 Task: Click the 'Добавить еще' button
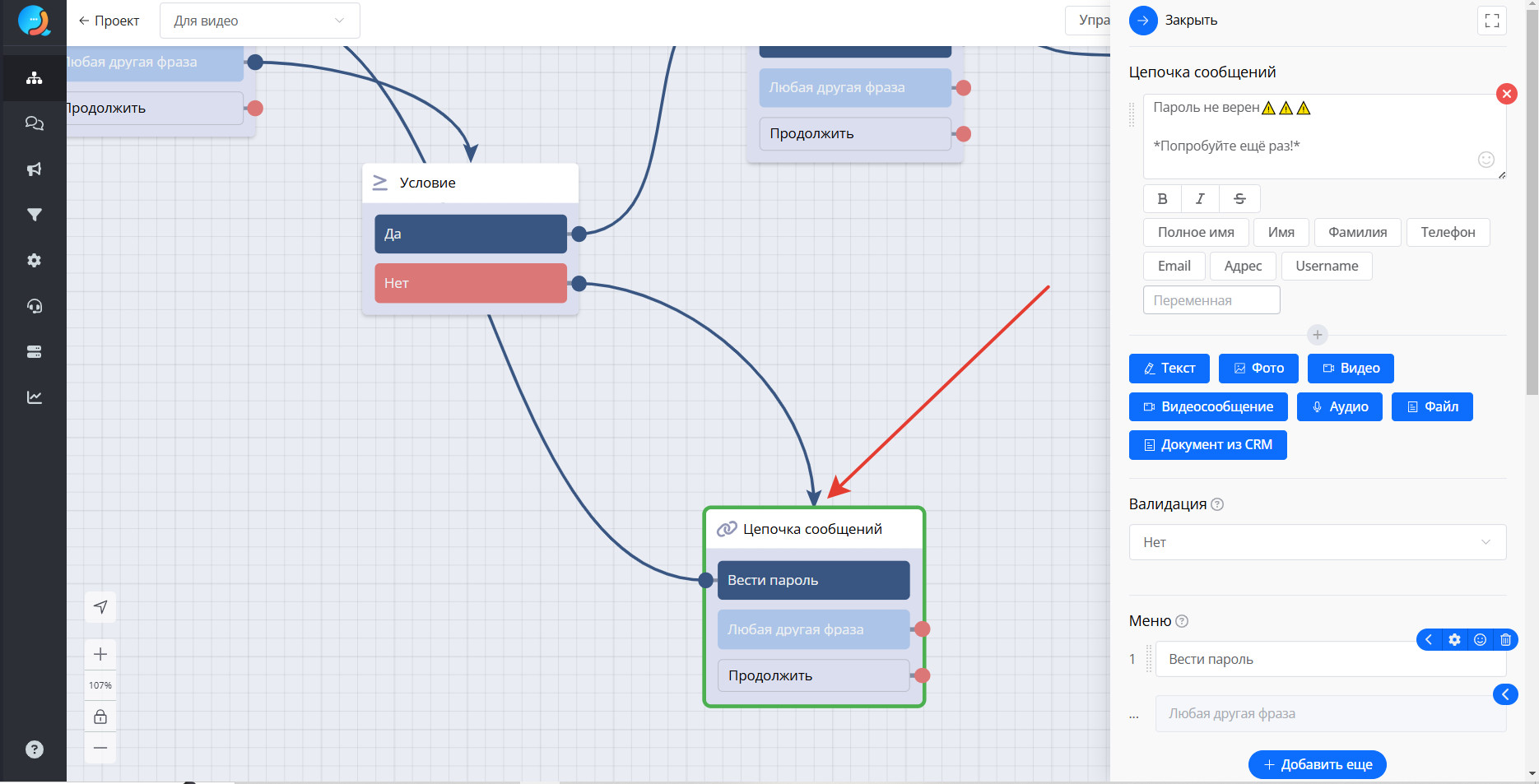click(x=1317, y=764)
